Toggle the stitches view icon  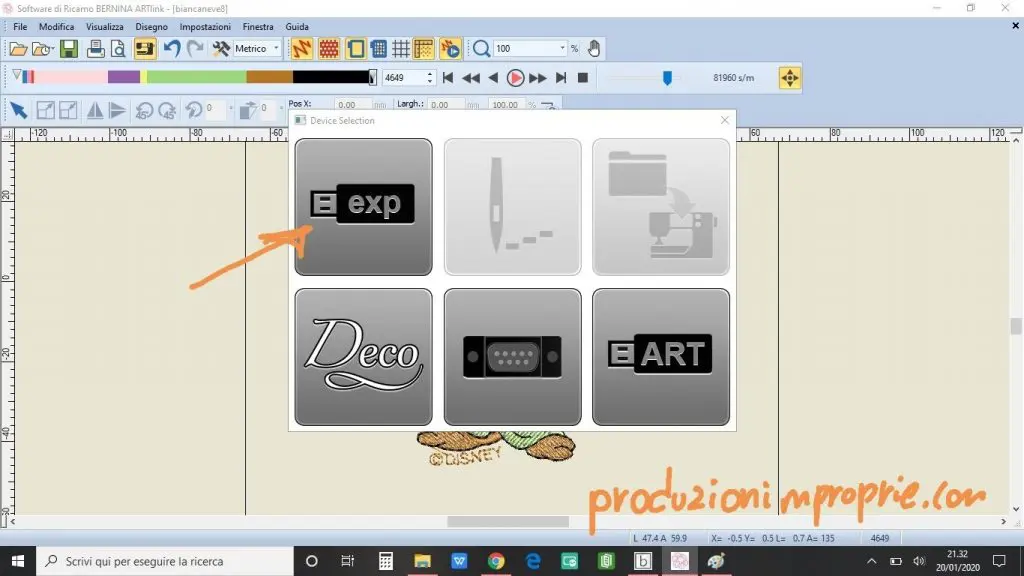[x=302, y=49]
